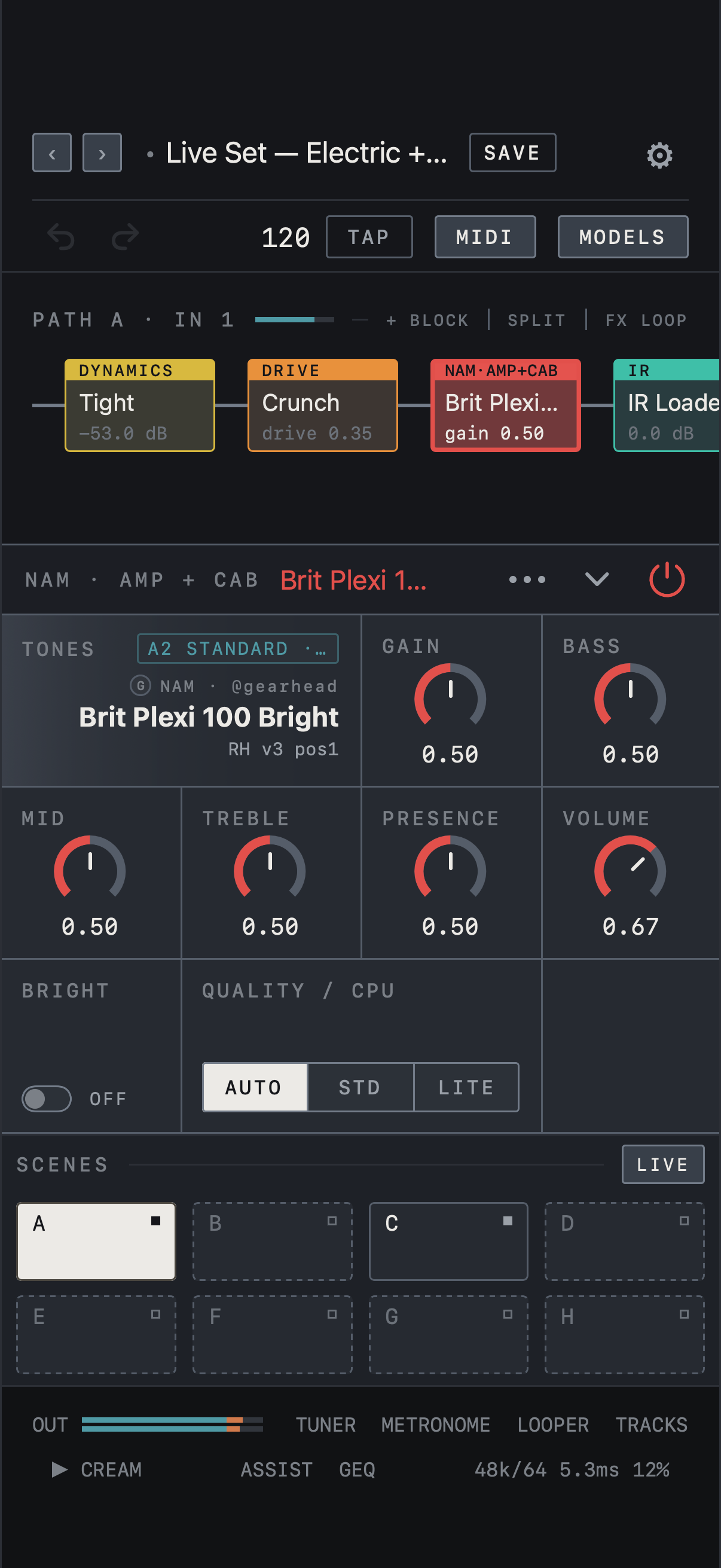The height and width of the screenshot is (1568, 721).
Task: Select scene H slot
Action: pos(624,1334)
